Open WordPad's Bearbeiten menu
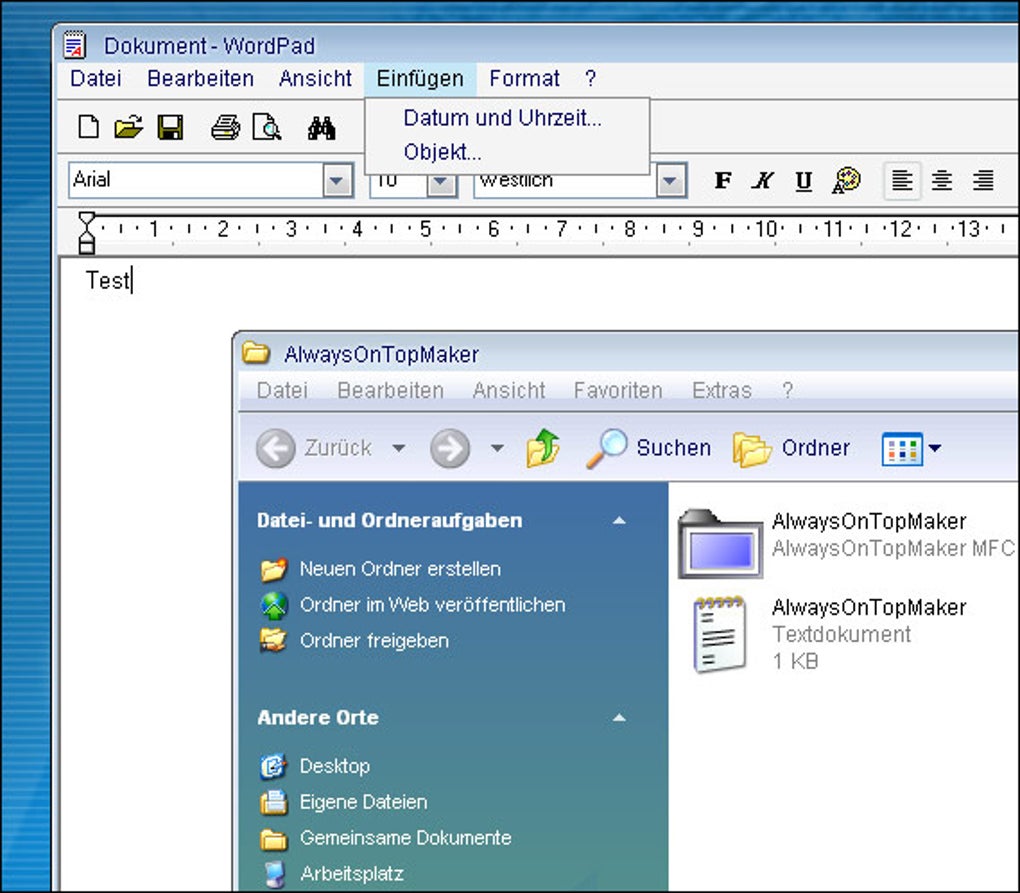1020x893 pixels. [200, 79]
